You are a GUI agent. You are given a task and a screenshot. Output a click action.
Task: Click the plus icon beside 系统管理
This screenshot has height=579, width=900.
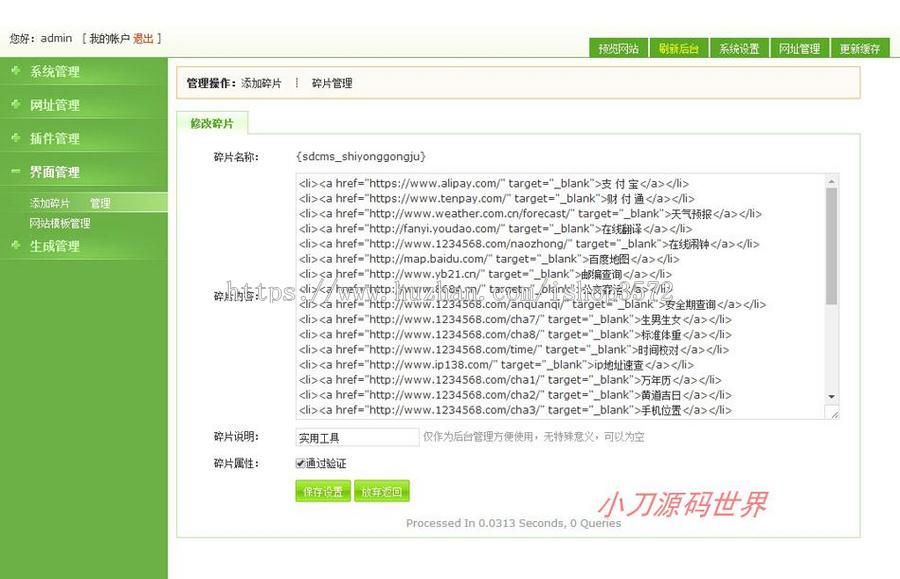click(x=14, y=71)
